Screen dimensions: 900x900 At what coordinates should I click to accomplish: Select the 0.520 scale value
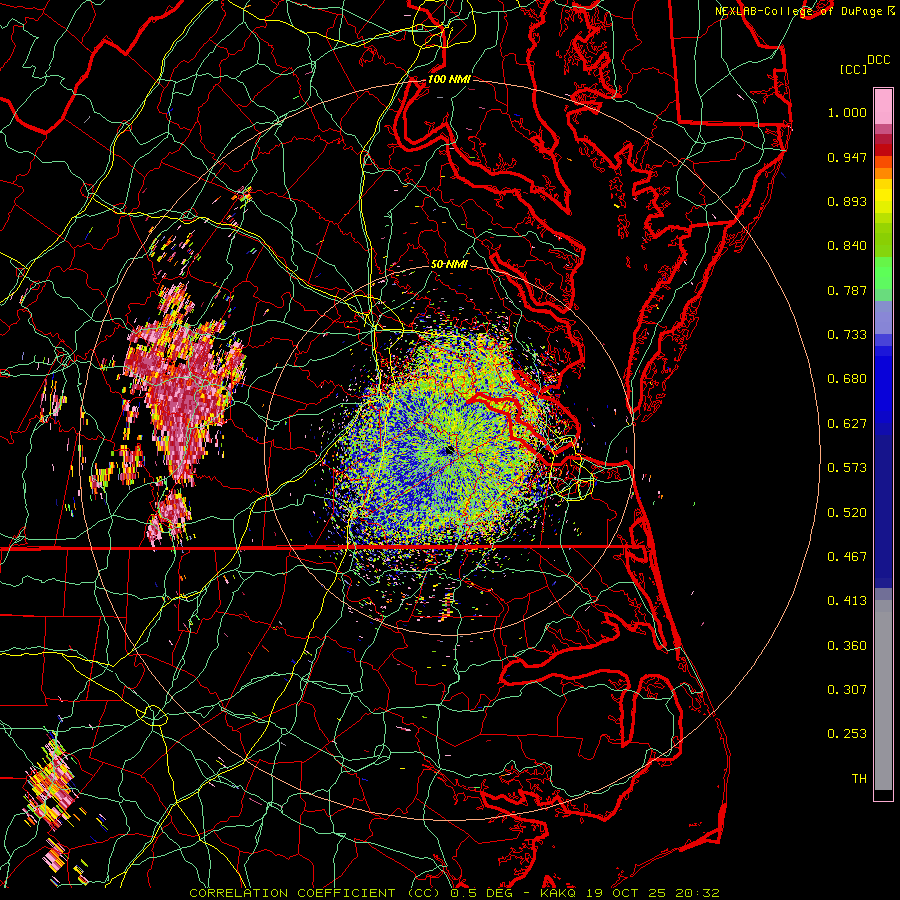click(847, 513)
